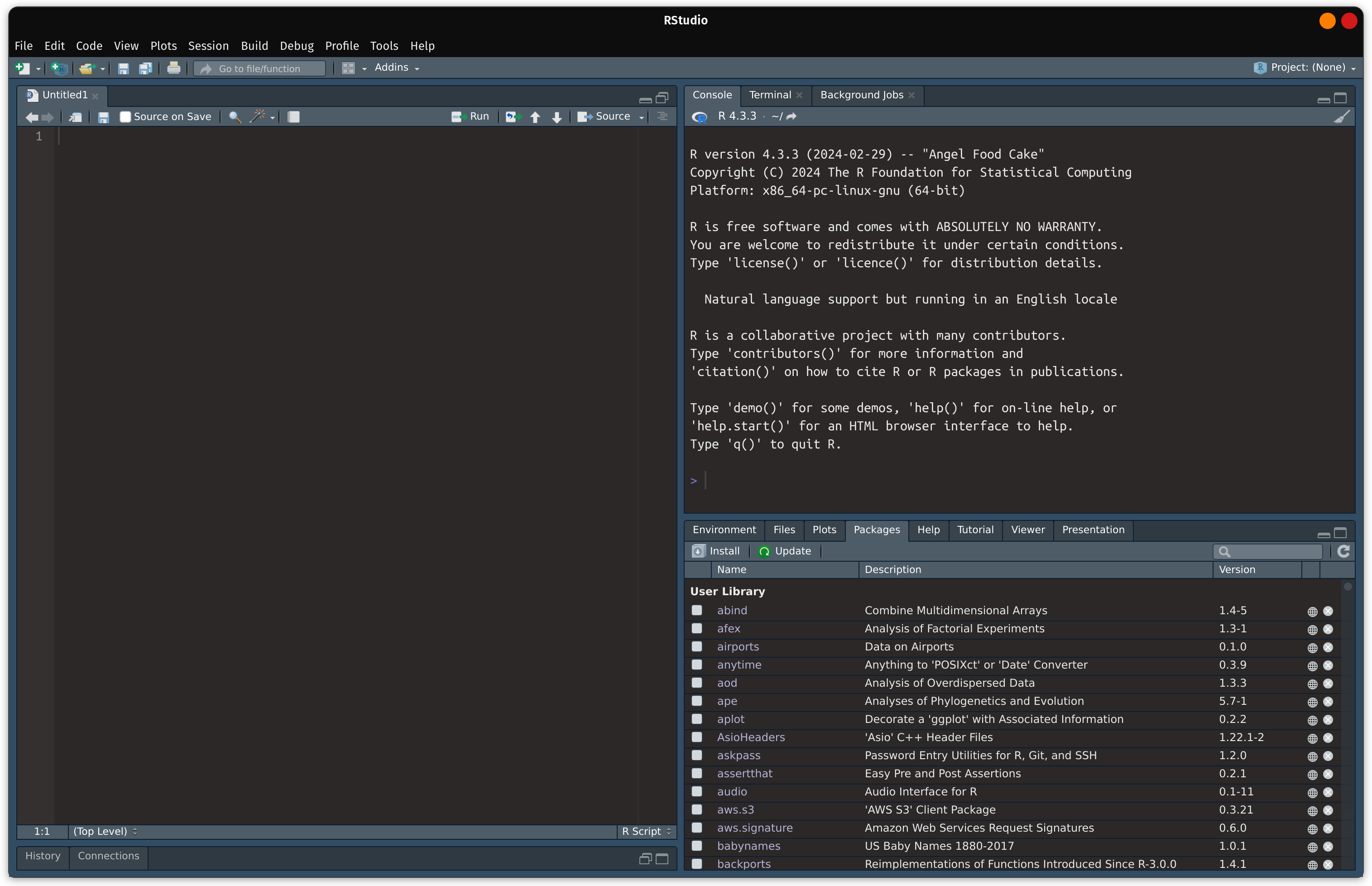Remove the aws.s3 package using its X icon
Screen dimensions: 1372x886
coord(1328,810)
